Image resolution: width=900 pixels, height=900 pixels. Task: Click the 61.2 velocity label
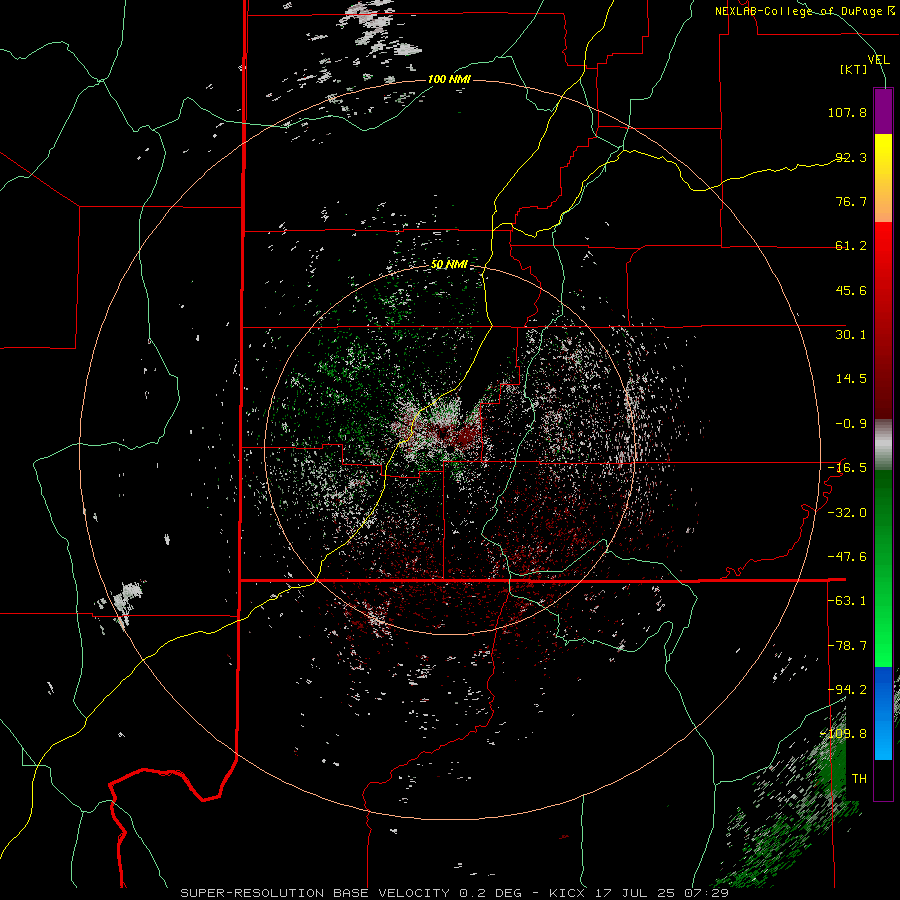[x=851, y=246]
